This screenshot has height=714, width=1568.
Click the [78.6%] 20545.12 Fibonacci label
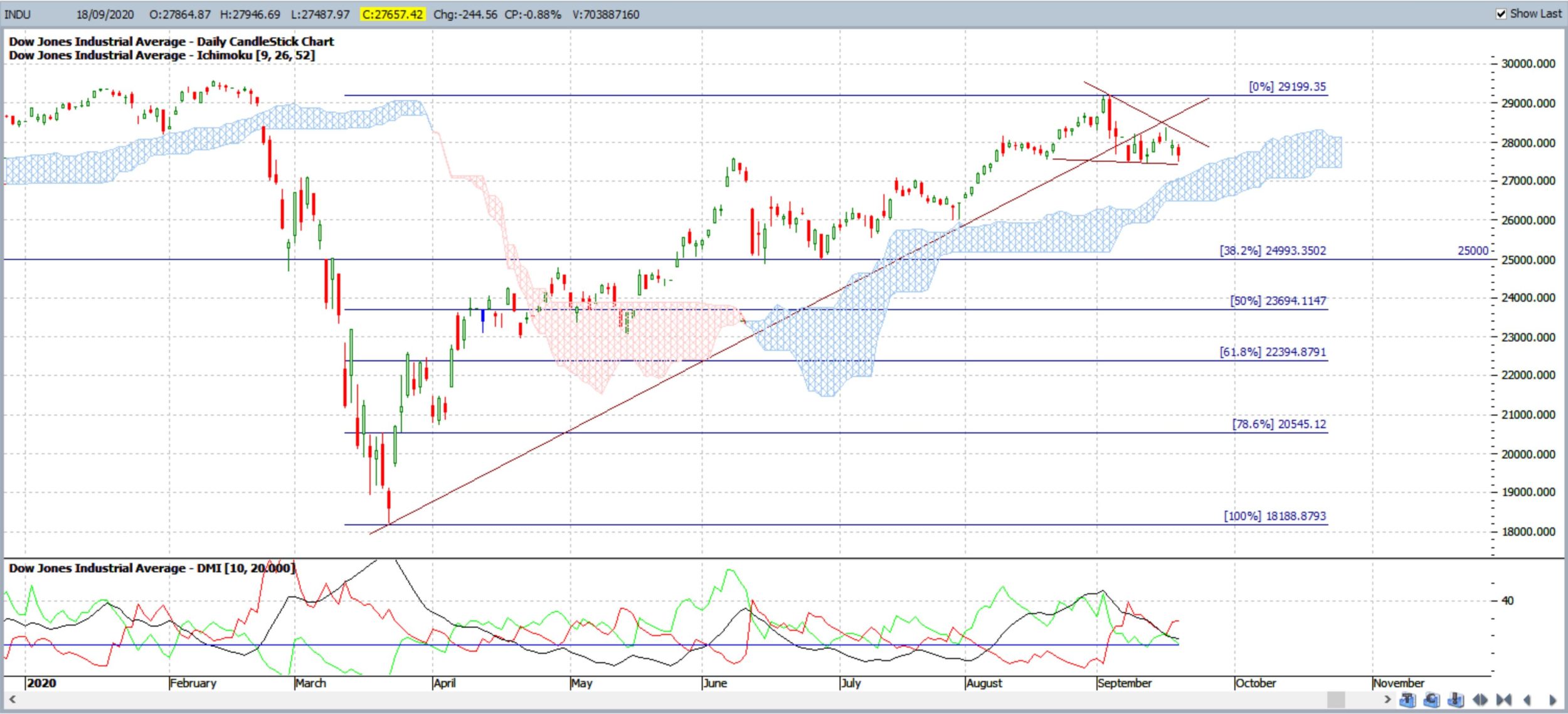1279,424
